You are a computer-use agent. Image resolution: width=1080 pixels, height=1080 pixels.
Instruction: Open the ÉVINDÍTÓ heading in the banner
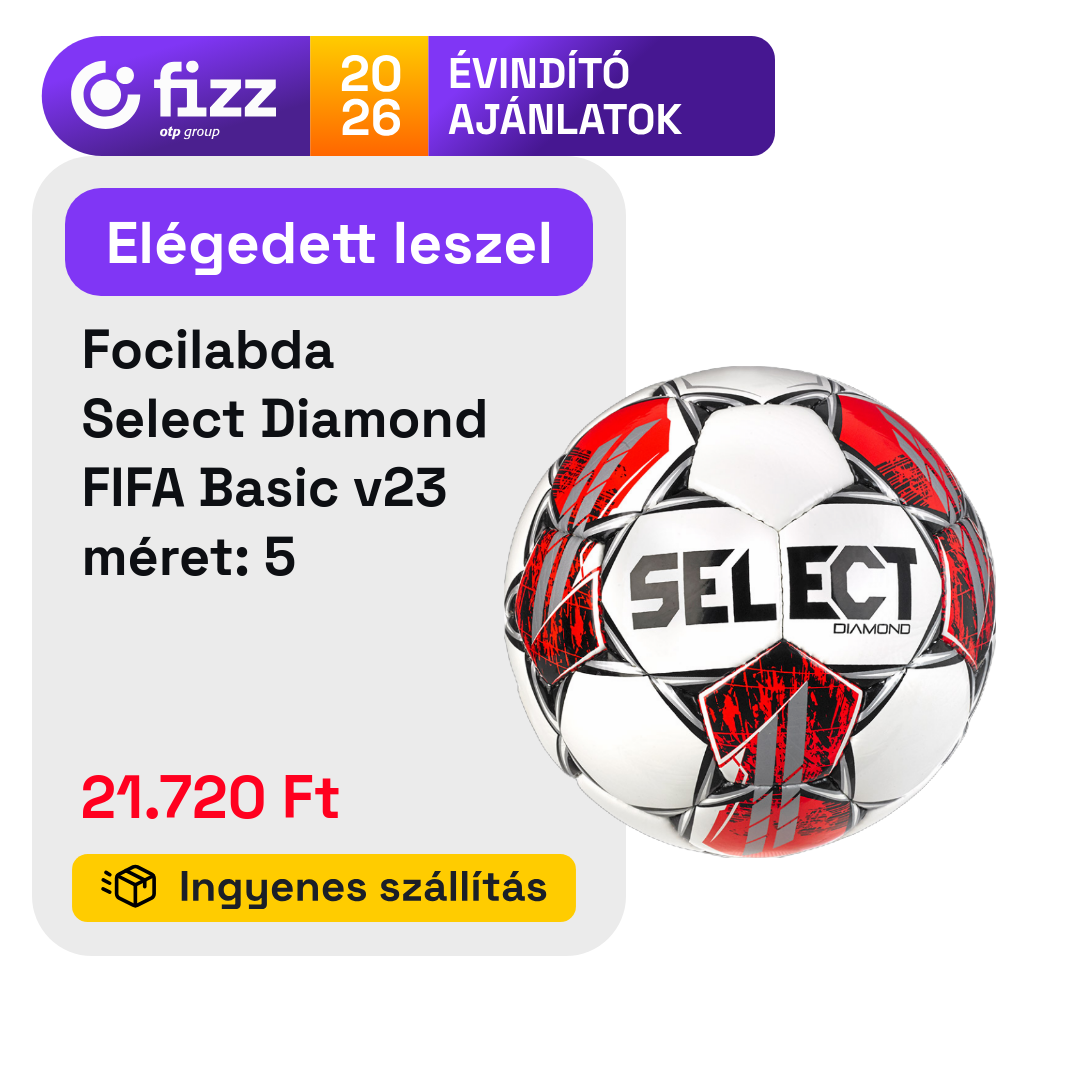tap(539, 72)
